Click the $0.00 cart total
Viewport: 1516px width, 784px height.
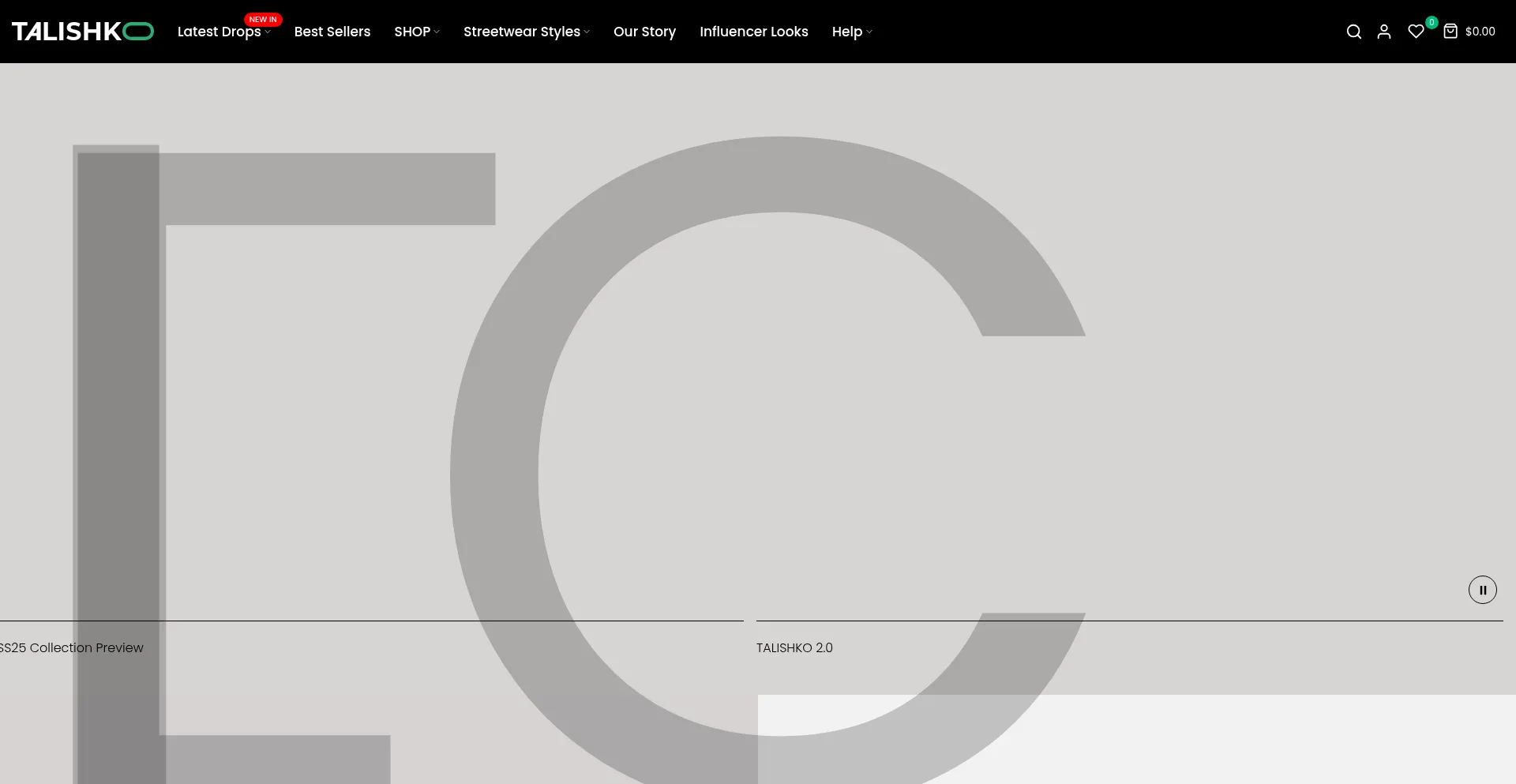[1480, 32]
